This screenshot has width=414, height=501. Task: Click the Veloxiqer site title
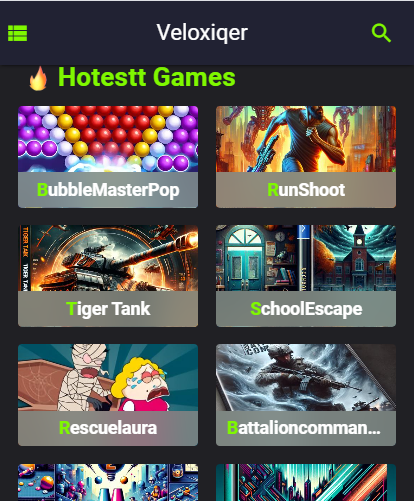[202, 33]
